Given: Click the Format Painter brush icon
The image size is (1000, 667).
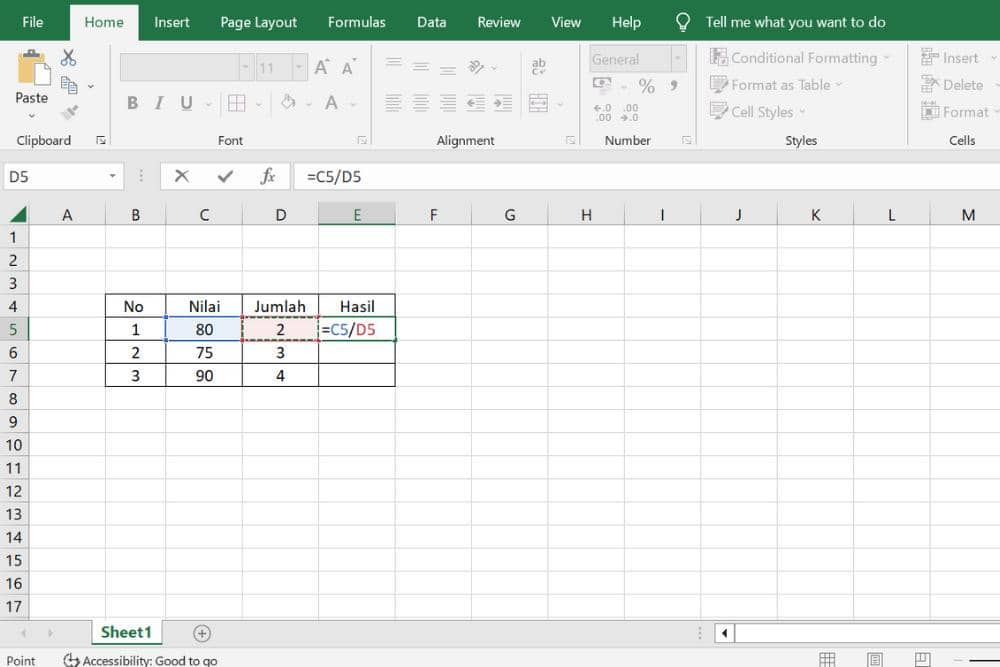Looking at the screenshot, I should coord(68,112).
